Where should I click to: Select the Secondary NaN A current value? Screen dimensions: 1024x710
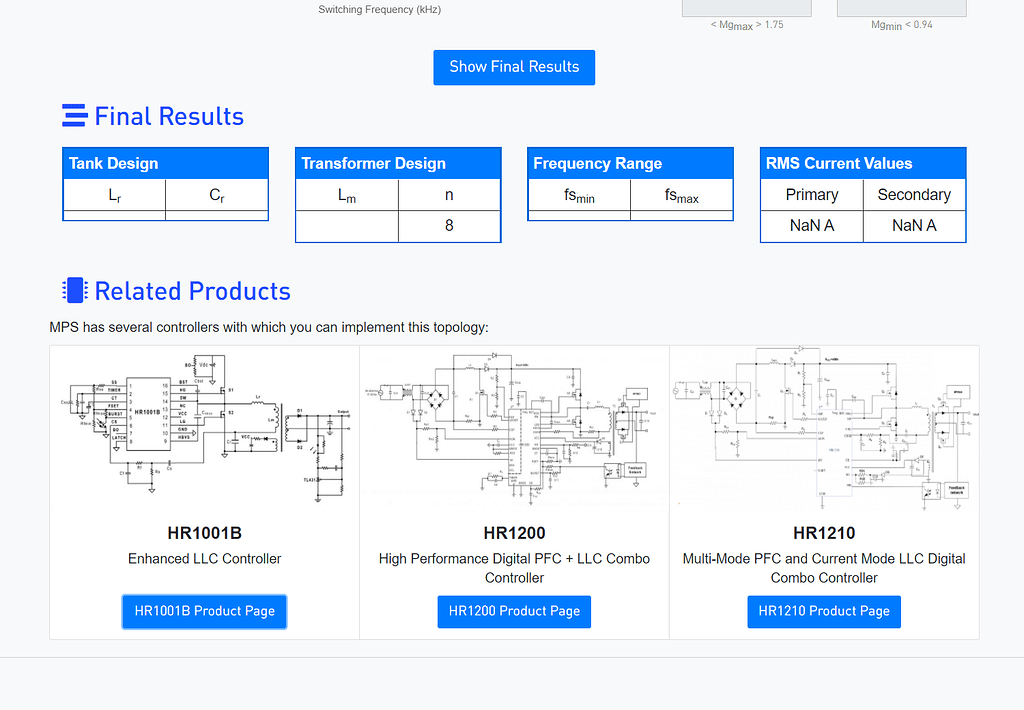click(x=914, y=226)
